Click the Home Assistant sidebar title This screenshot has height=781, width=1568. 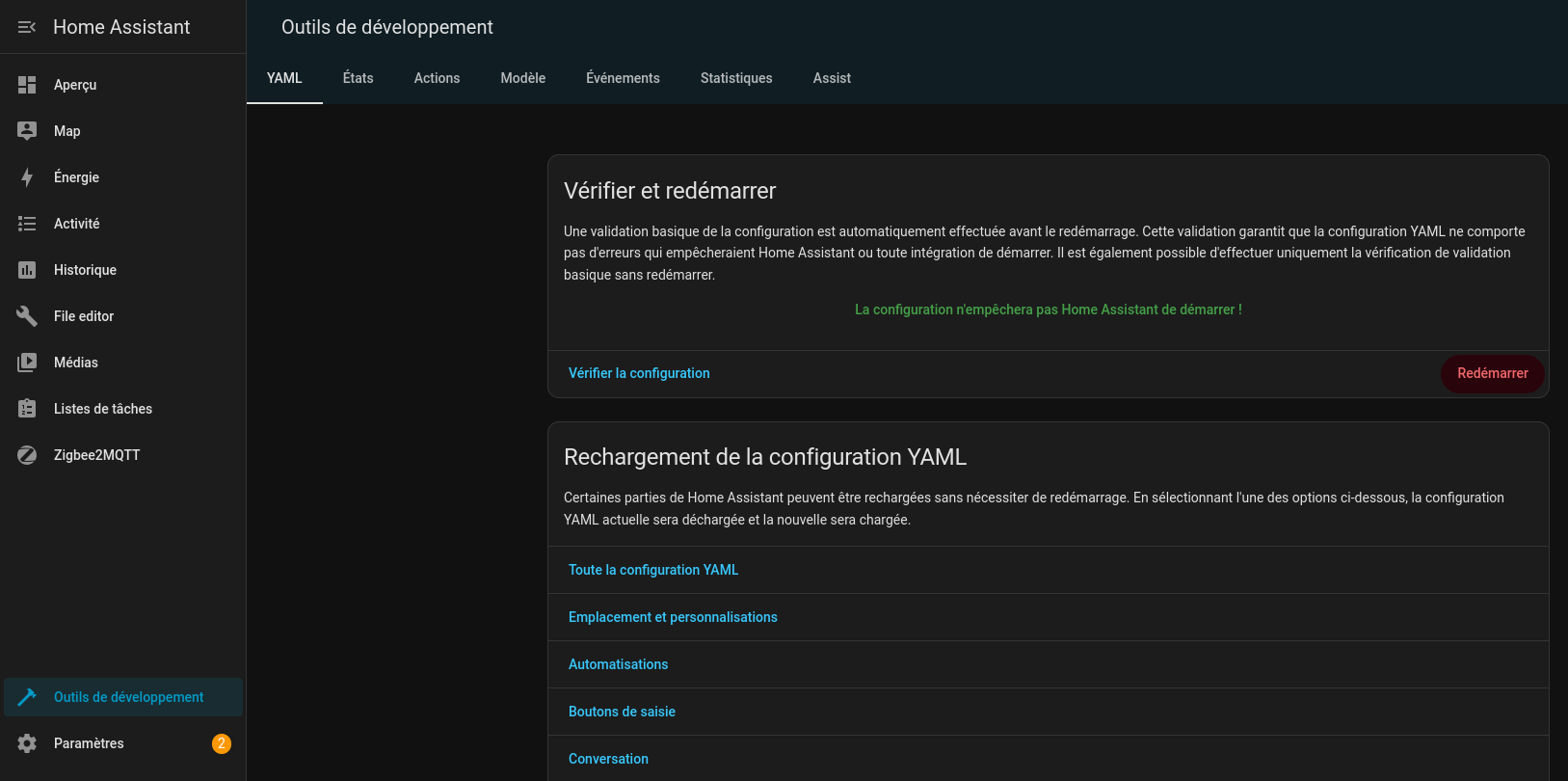121,27
